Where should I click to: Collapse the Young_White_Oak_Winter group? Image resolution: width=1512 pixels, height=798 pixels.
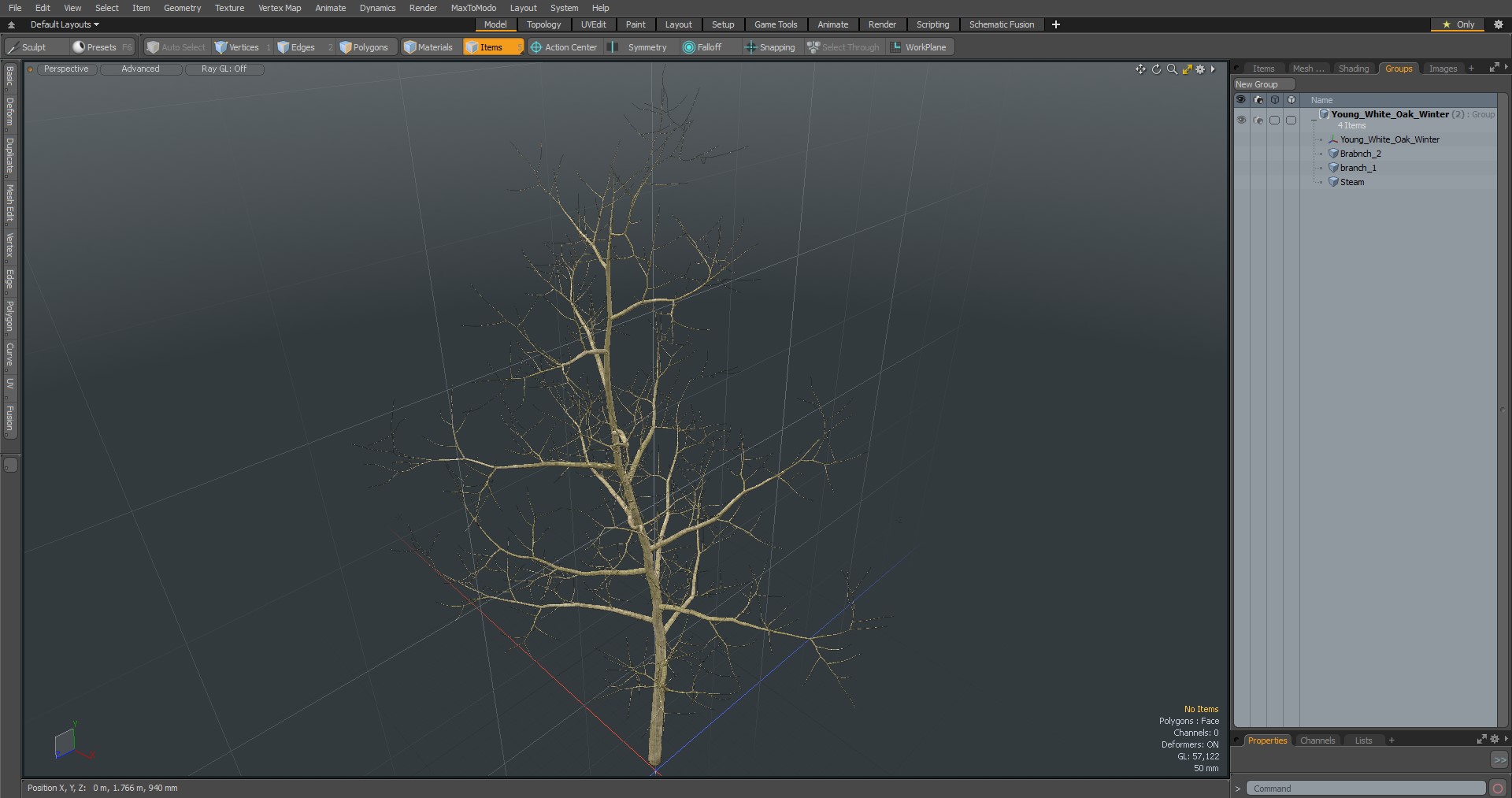(1314, 121)
